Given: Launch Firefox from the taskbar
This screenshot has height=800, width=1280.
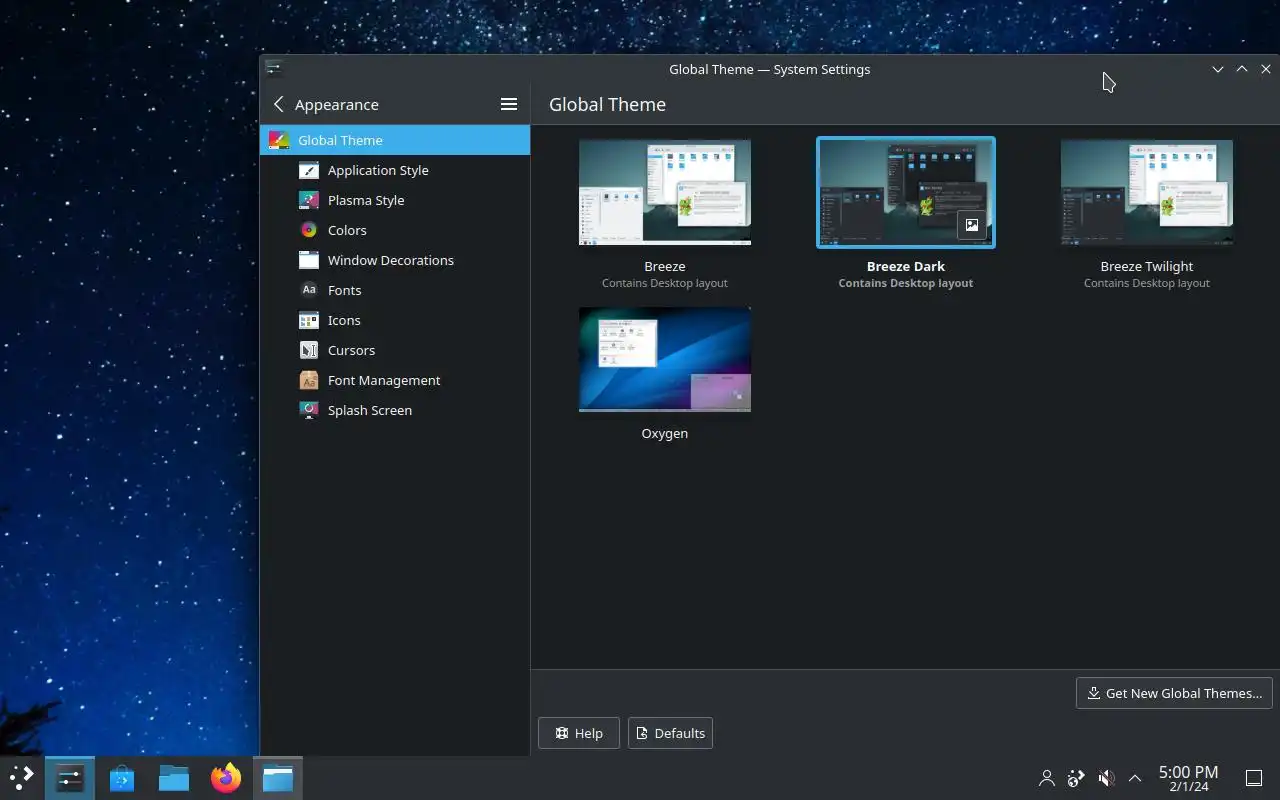Looking at the screenshot, I should coord(226,778).
